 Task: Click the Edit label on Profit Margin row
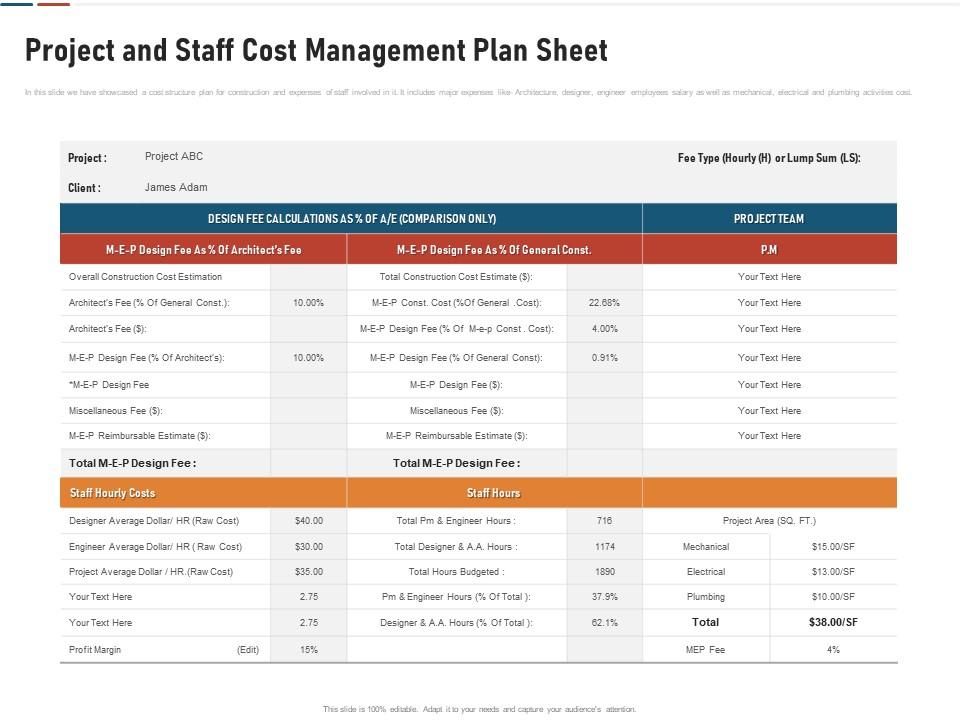tap(248, 648)
